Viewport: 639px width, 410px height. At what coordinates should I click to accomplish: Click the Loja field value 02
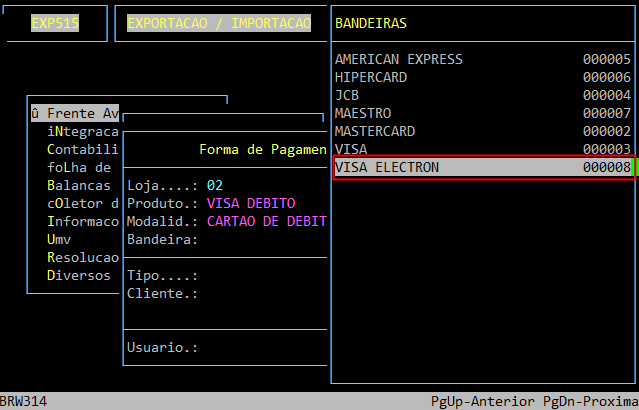[x=214, y=185]
